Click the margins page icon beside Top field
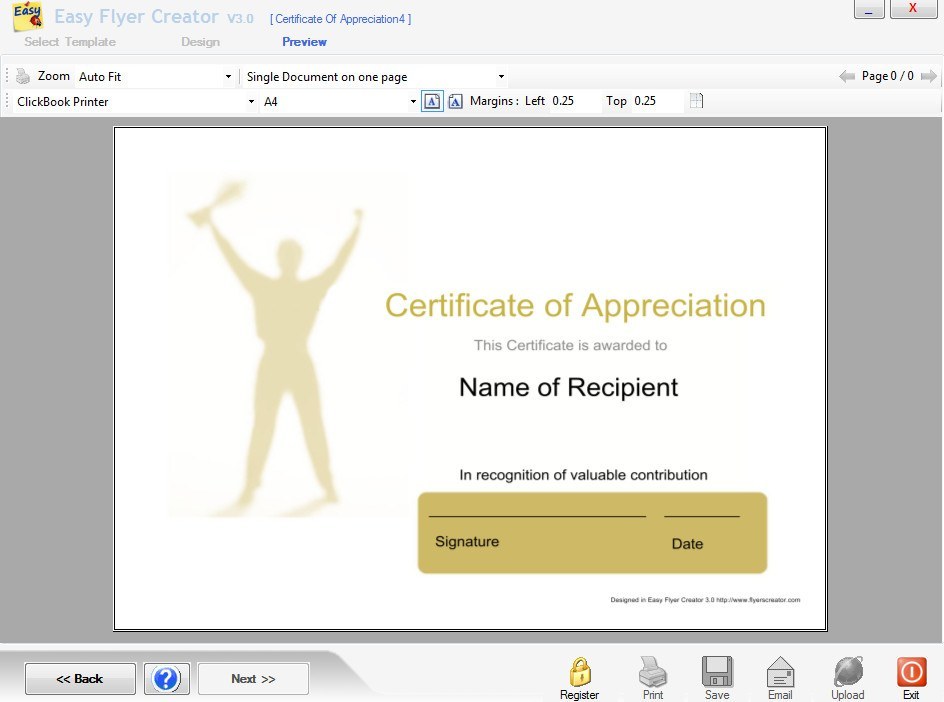 [697, 101]
